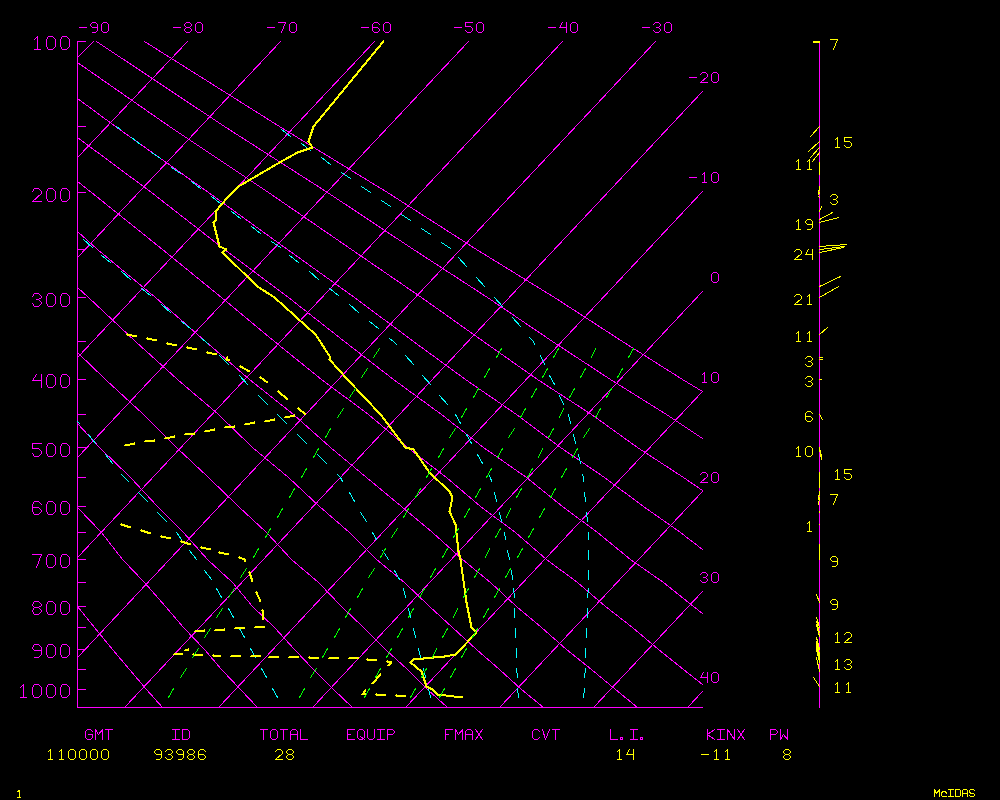
Task: Select the L.I. value 14
Action: (x=625, y=755)
